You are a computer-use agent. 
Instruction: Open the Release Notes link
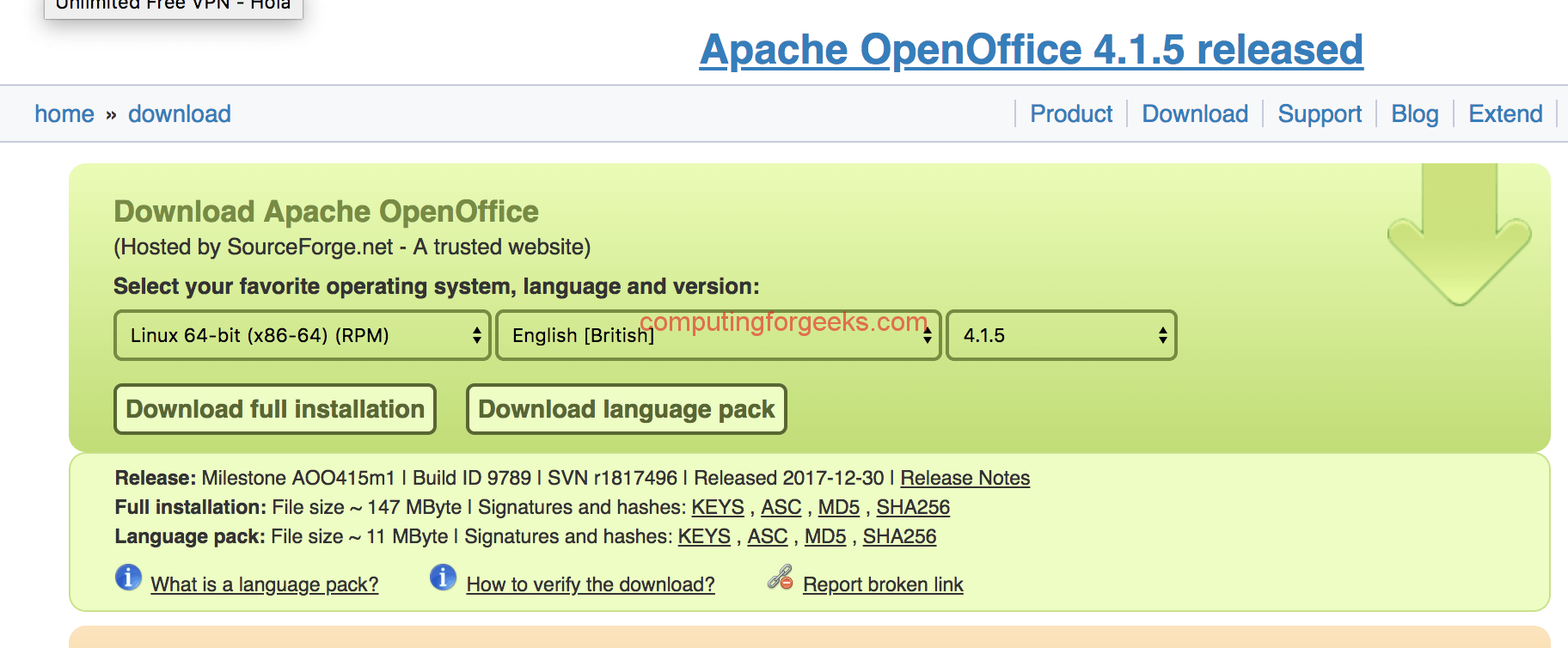(x=965, y=478)
